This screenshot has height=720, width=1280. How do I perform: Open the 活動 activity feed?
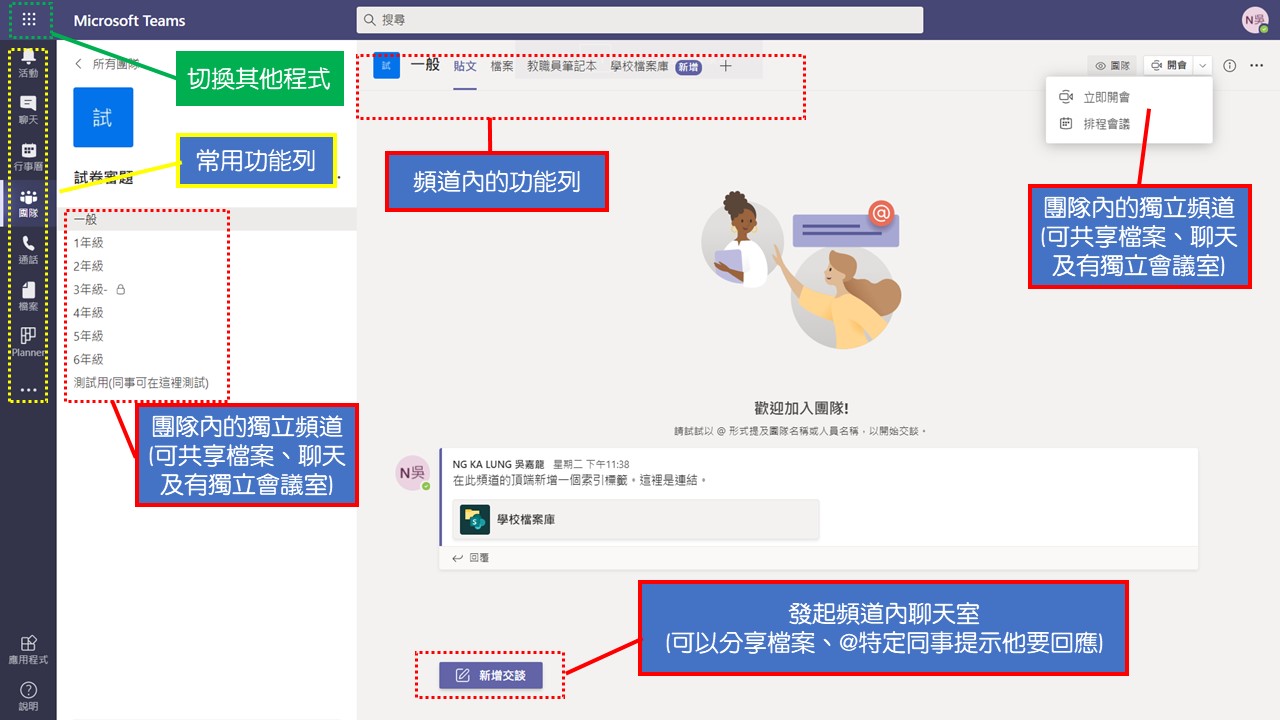[x=28, y=63]
